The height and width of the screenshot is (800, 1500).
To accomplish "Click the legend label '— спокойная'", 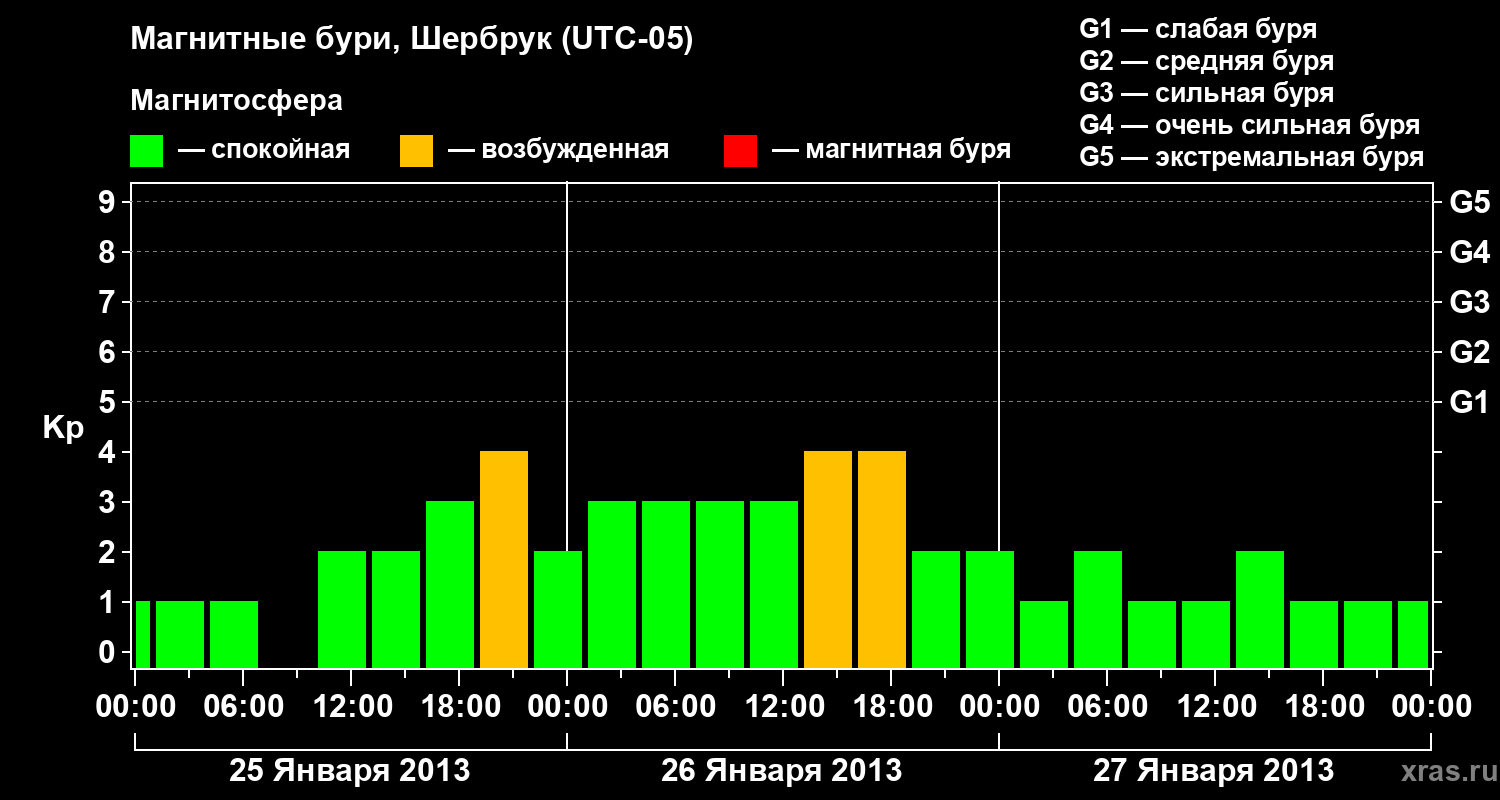I will [x=264, y=150].
